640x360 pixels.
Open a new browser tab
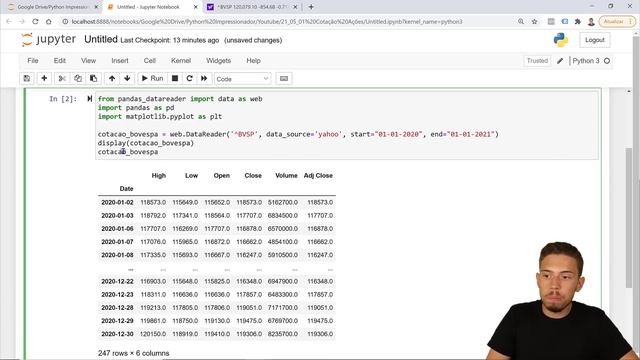pyautogui.click(x=311, y=7)
